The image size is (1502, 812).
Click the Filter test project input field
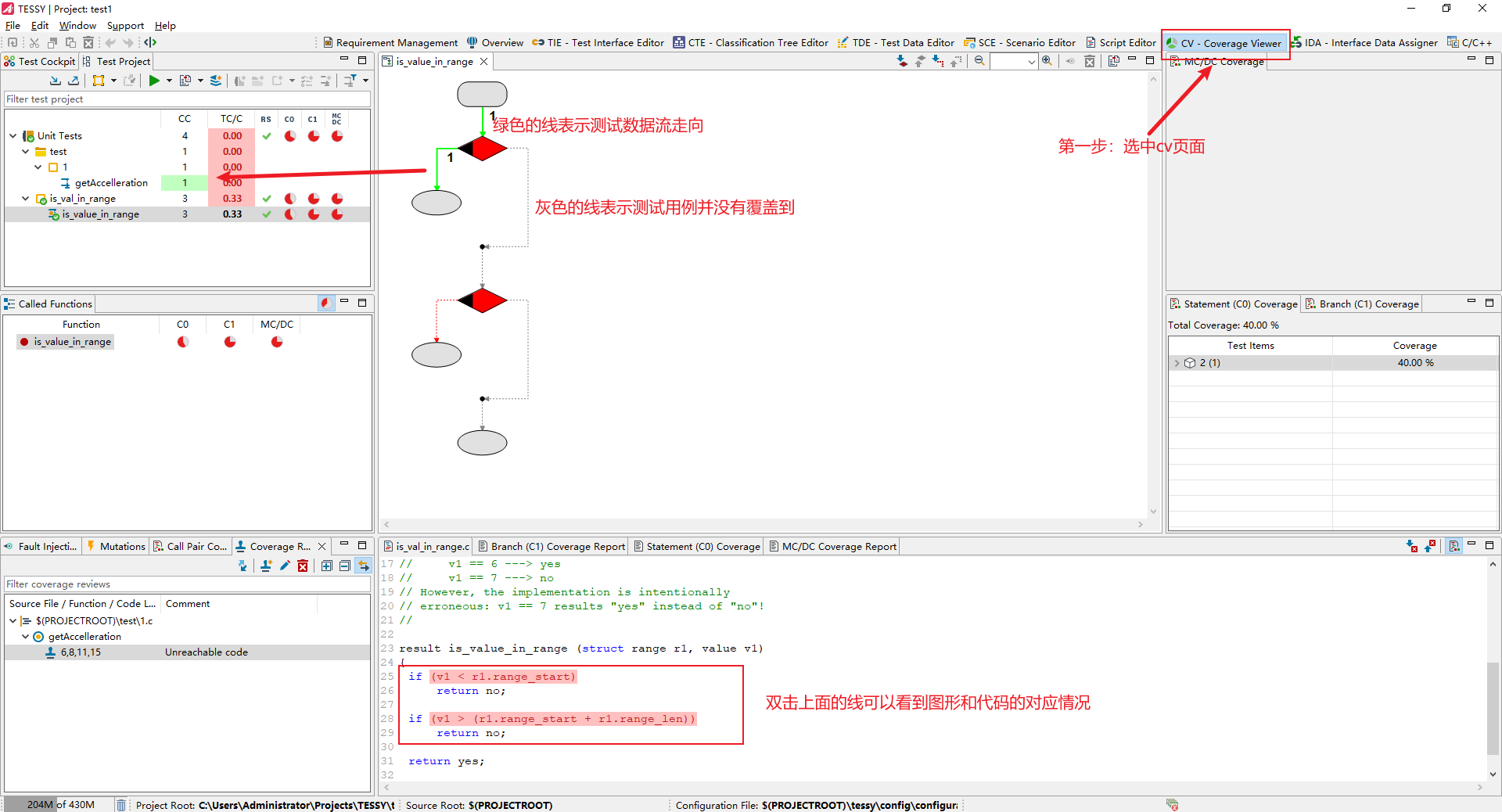pyautogui.click(x=187, y=99)
